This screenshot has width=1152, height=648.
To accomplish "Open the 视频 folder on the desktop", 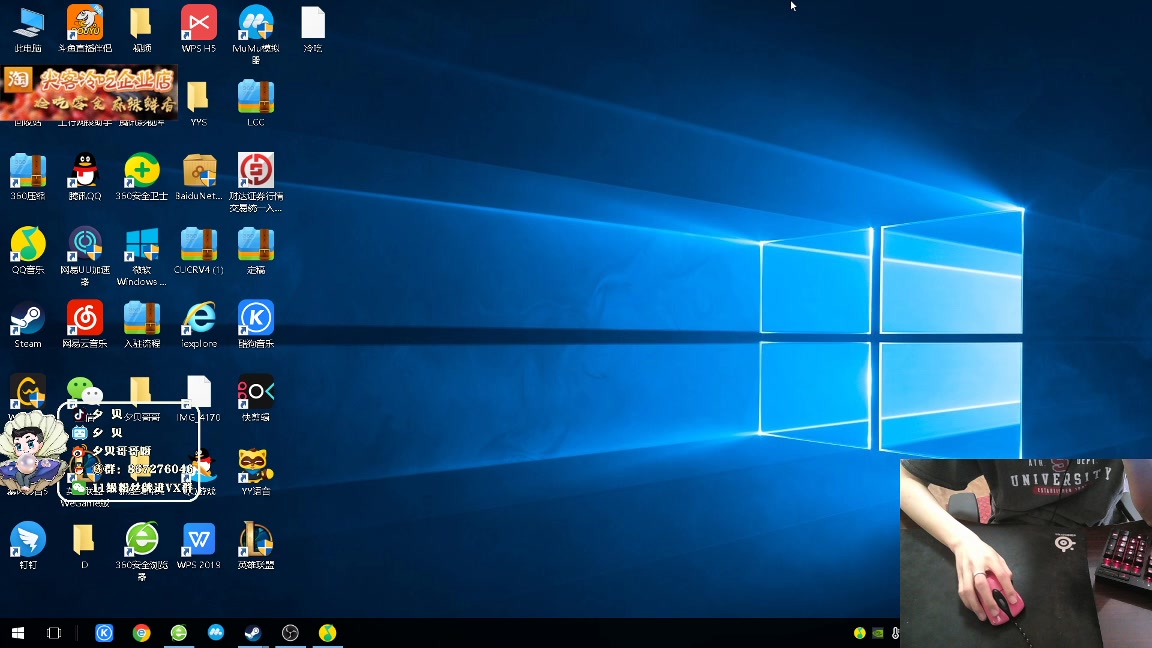I will (x=142, y=29).
